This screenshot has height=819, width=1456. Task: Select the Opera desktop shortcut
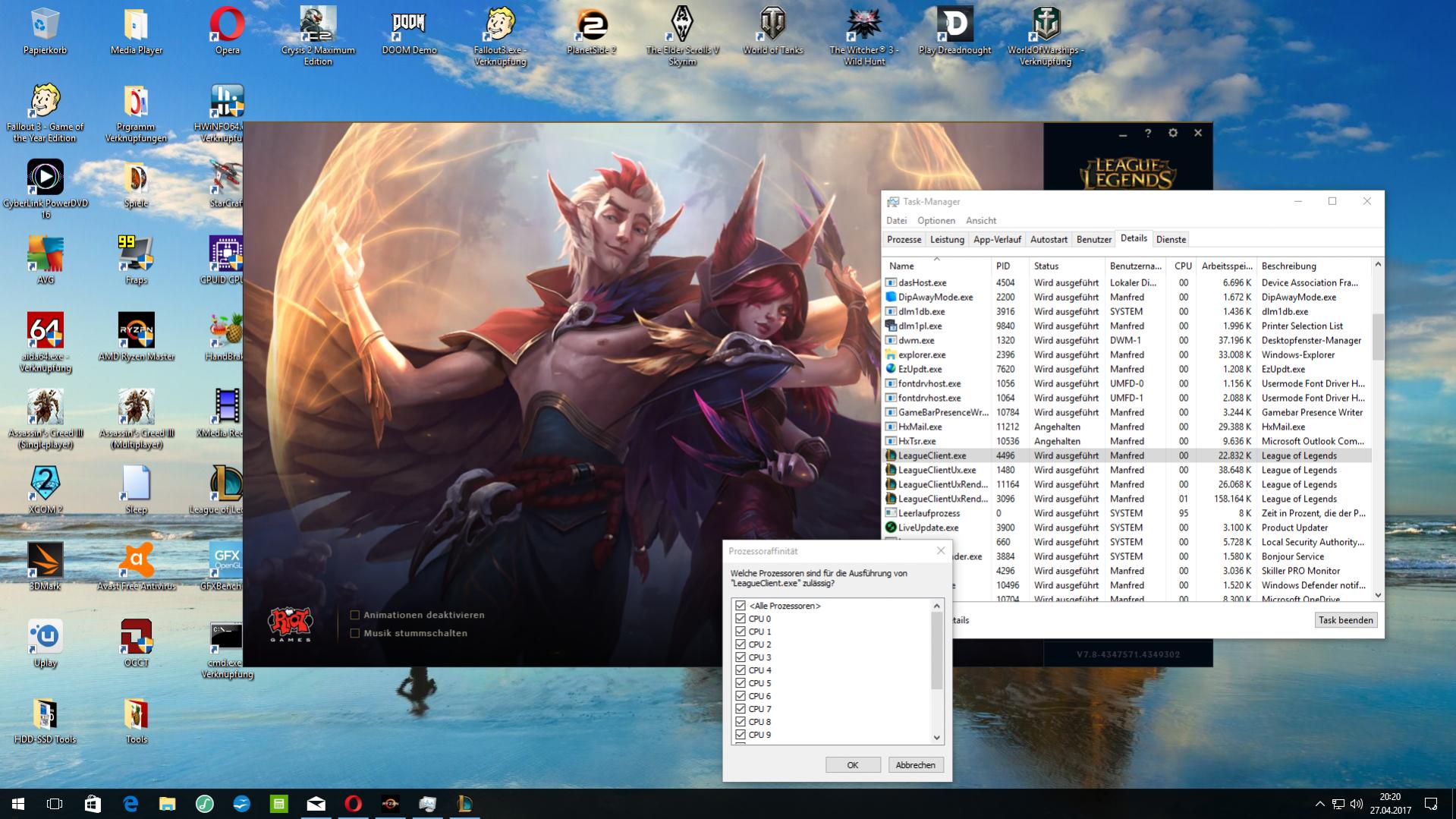[227, 32]
